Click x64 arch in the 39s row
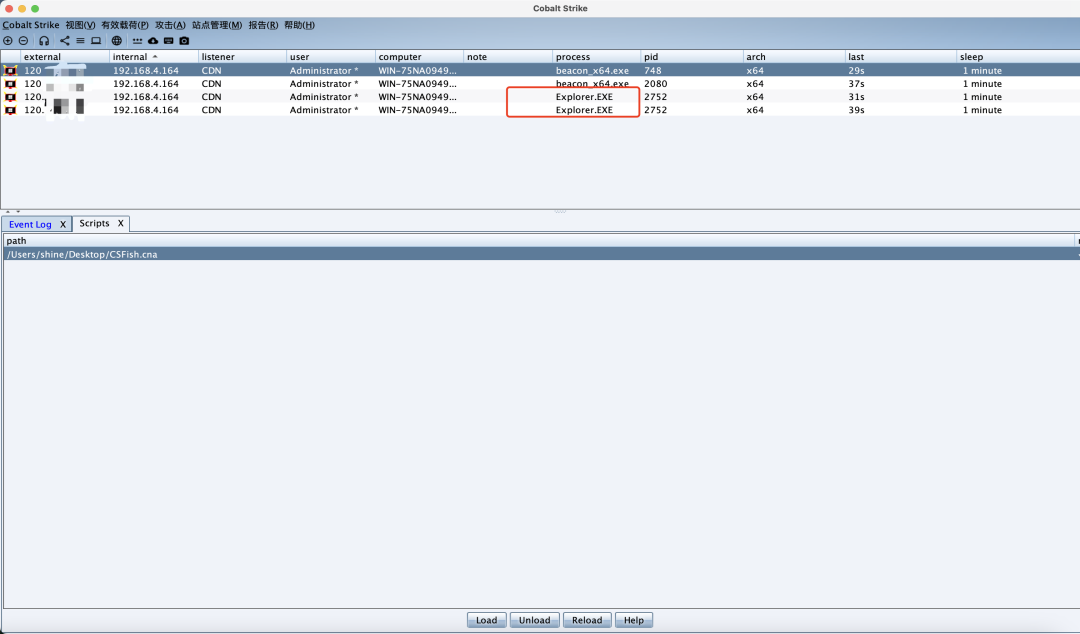Screen dimensions: 1080x634 [755, 110]
